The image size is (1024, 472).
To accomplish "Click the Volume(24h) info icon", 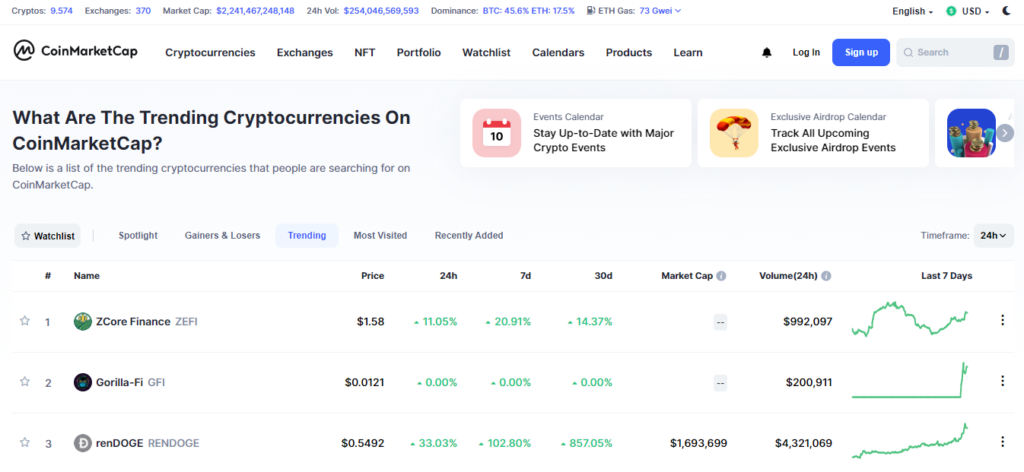I will pos(826,276).
